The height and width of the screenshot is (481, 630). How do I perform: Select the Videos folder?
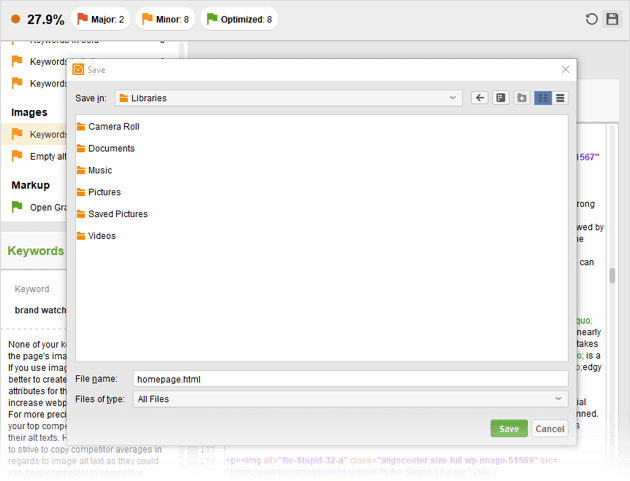(101, 236)
